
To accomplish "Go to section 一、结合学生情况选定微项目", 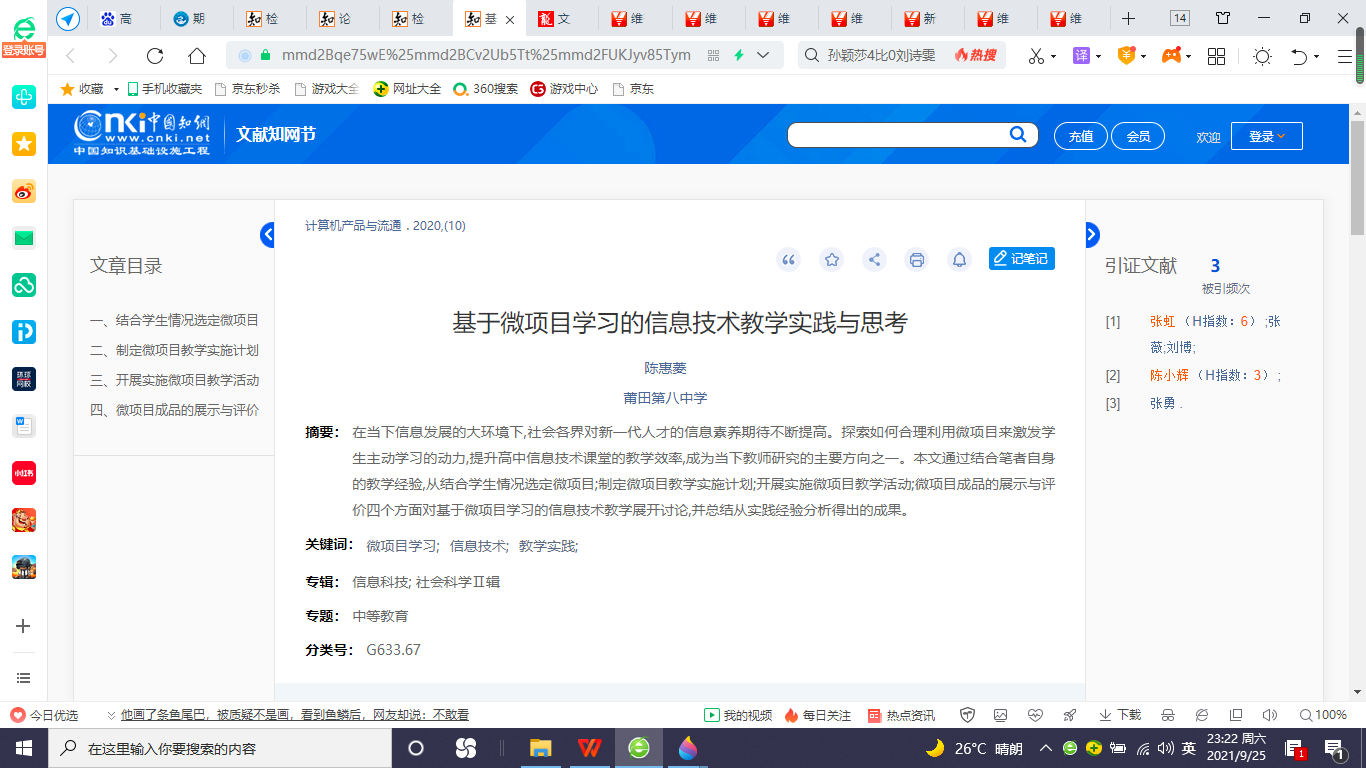I will click(174, 320).
